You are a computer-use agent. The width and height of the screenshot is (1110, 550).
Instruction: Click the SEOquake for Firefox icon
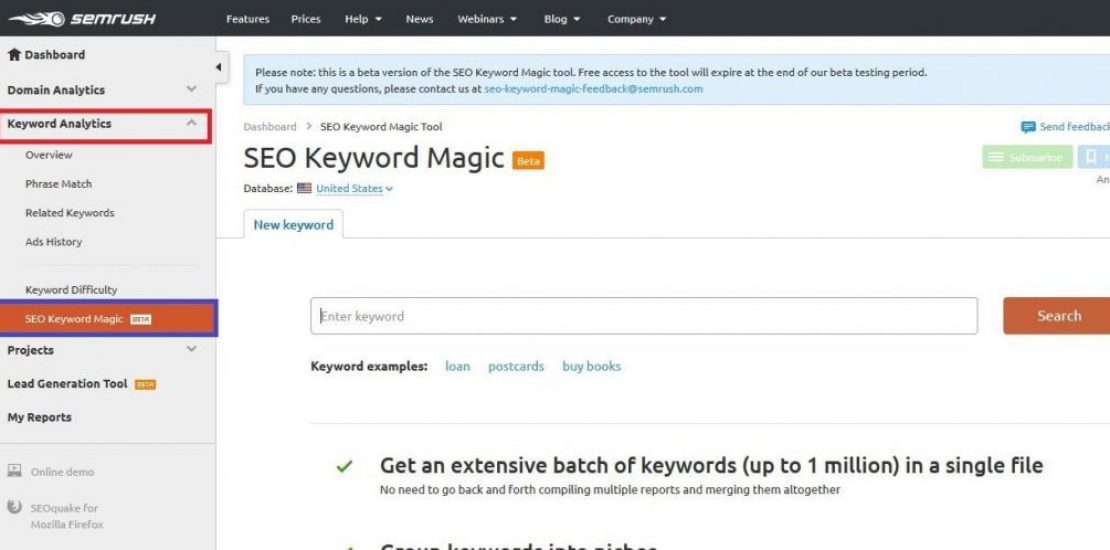15,508
